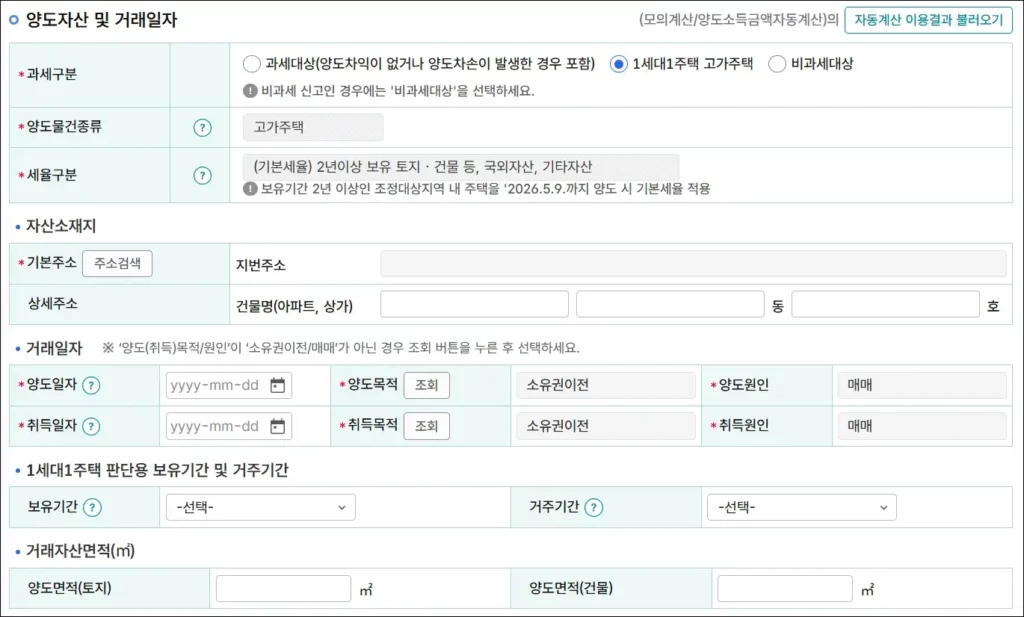The width and height of the screenshot is (1024, 617).
Task: Click the help icon beside 양도일자
Action: 91,385
